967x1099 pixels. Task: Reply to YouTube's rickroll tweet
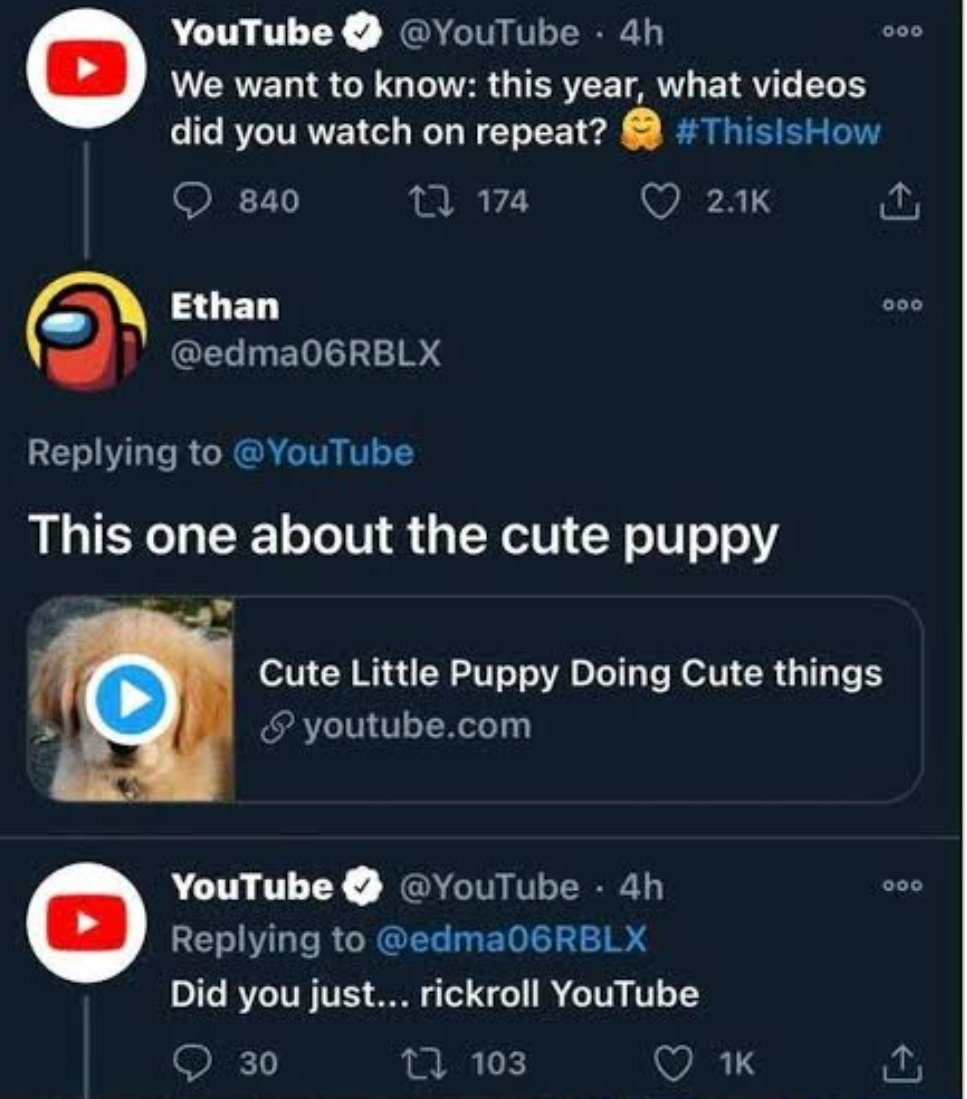click(190, 1062)
